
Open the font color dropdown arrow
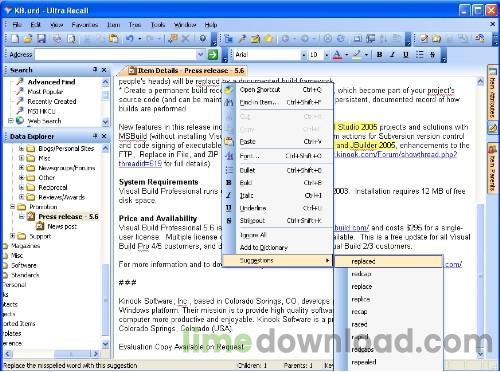(x=346, y=55)
